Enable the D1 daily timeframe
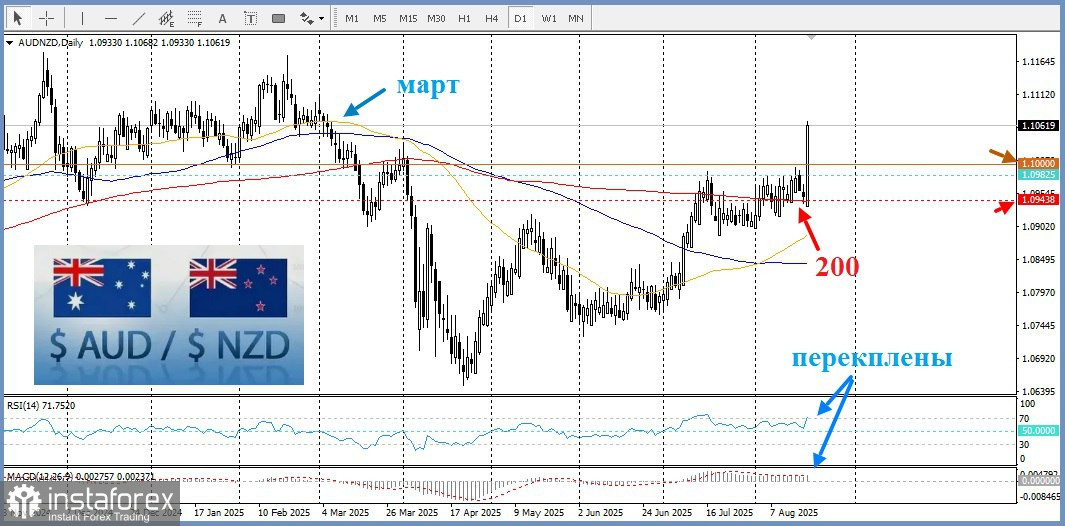This screenshot has width=1065, height=526. click(519, 18)
